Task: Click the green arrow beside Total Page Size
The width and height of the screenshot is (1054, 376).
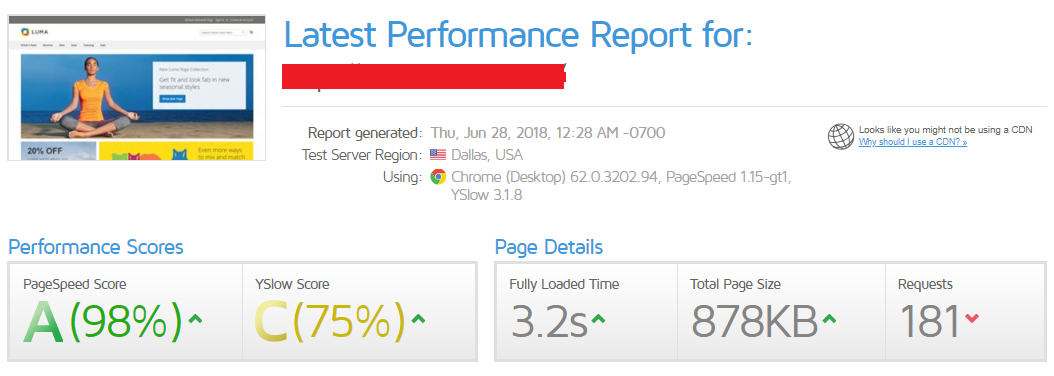Action: [x=829, y=319]
